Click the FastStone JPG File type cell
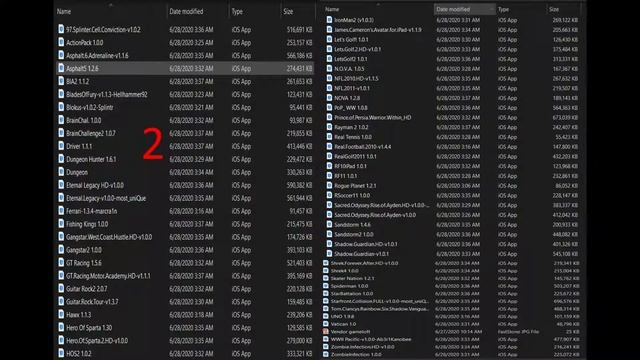The height and width of the screenshot is (360, 640). [x=518, y=332]
